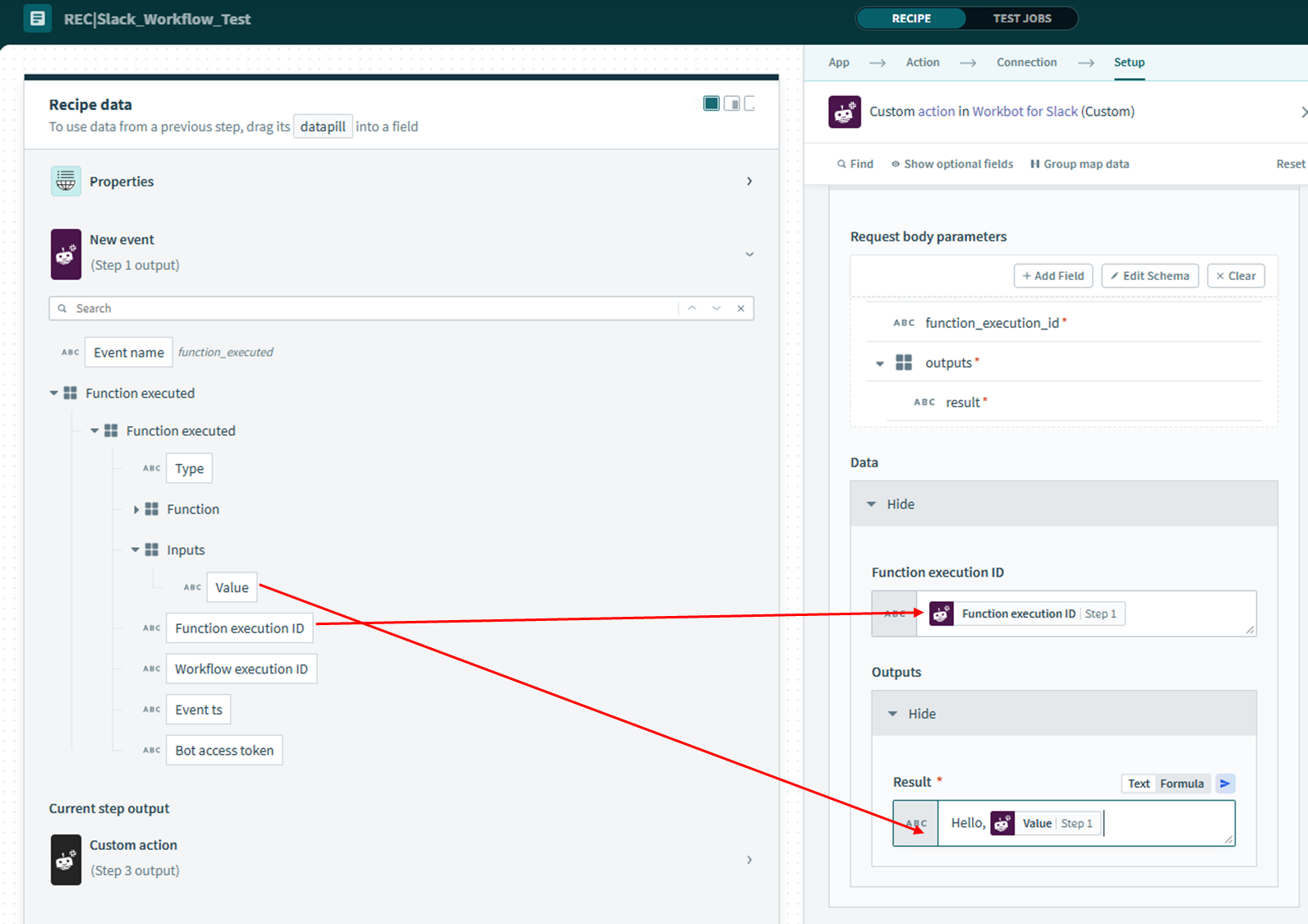Collapse the outputs schema node

[x=880, y=363]
